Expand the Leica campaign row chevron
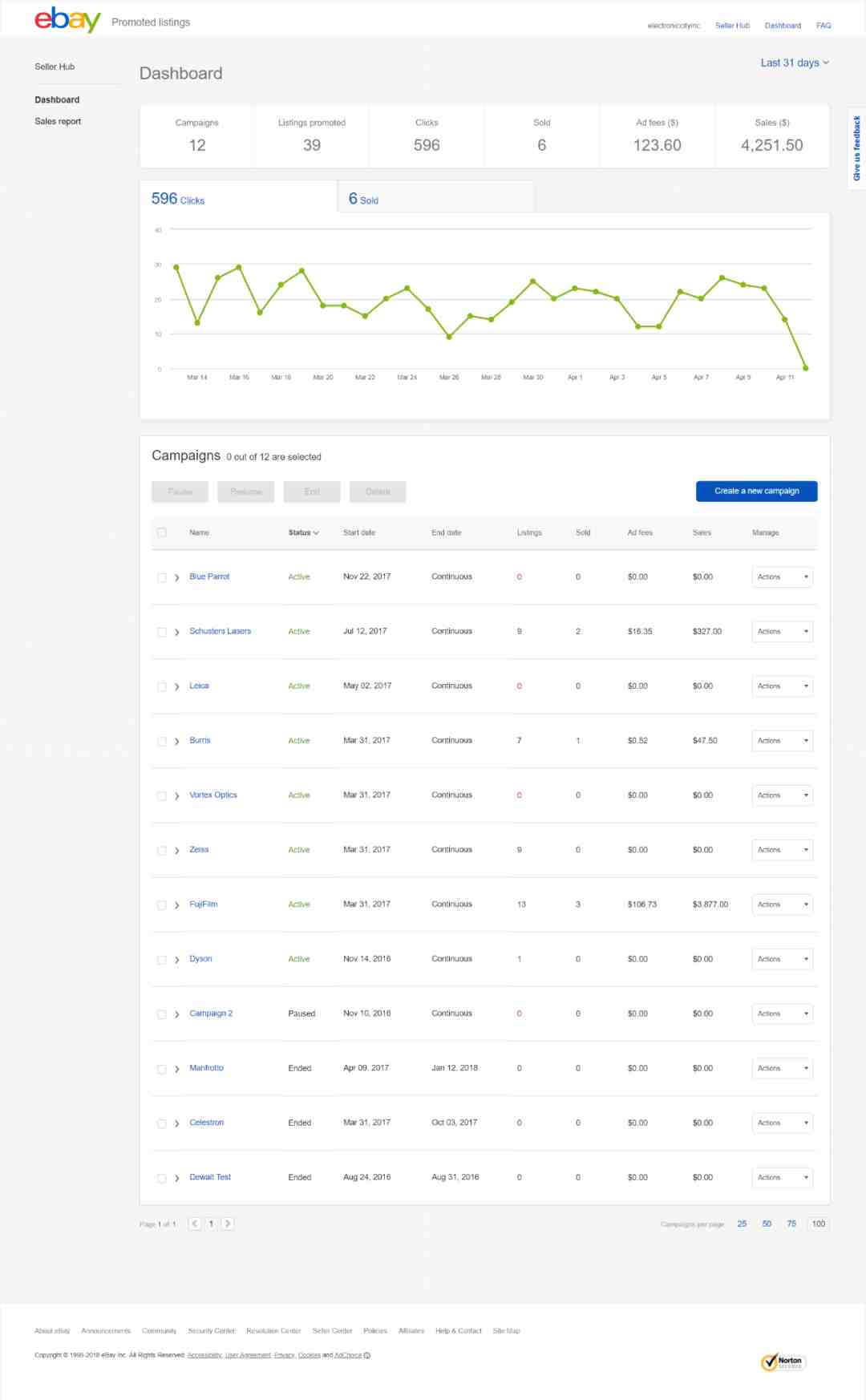Image resolution: width=866 pixels, height=1400 pixels. pos(177,686)
